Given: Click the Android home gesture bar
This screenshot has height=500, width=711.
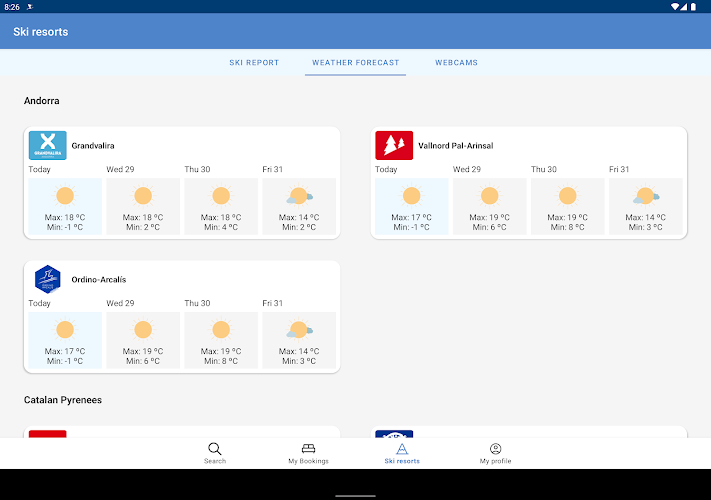Looking at the screenshot, I should [355, 494].
